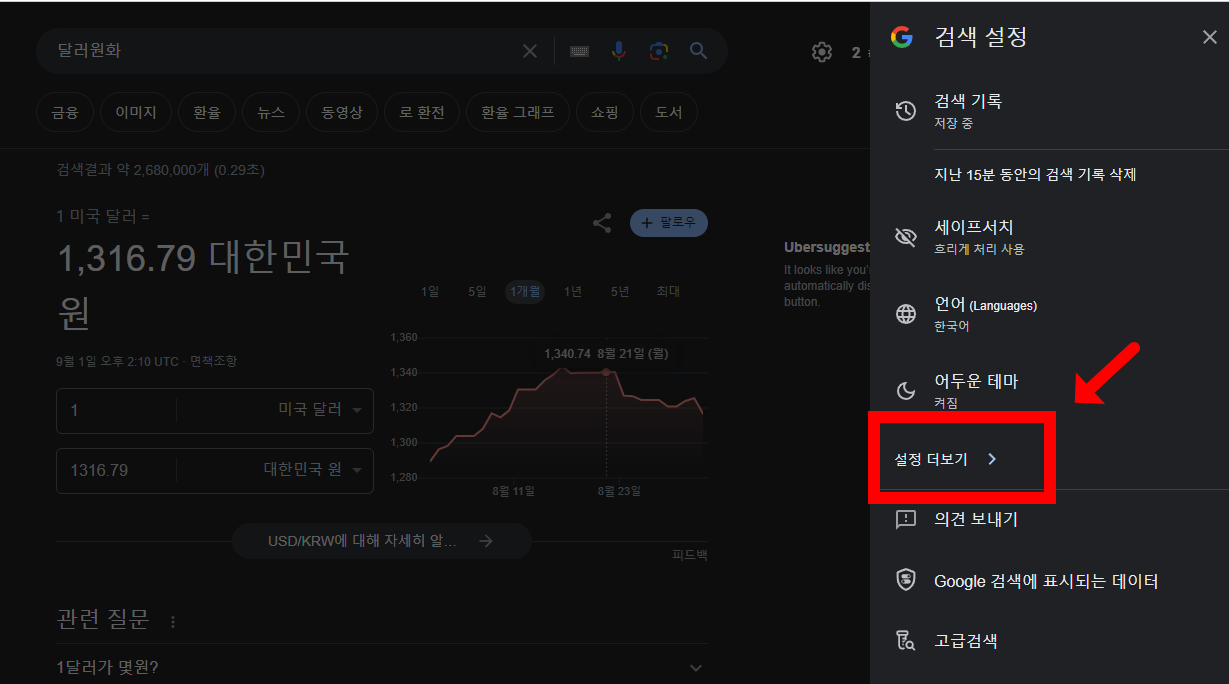
Task: Open the 미국 달러 currency dropdown
Action: [x=315, y=410]
